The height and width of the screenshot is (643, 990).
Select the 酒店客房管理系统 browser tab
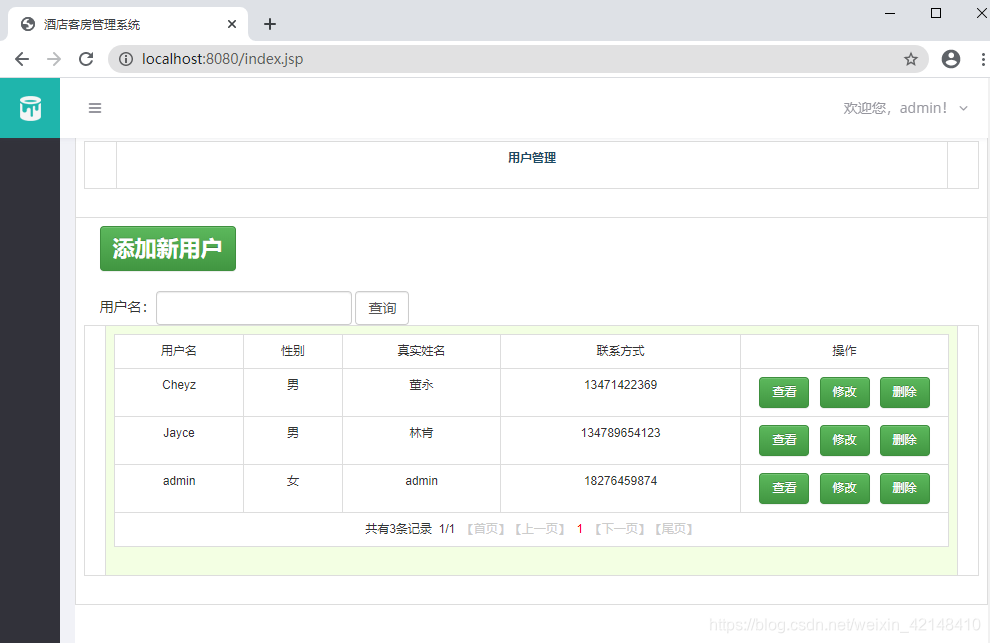[x=128, y=24]
